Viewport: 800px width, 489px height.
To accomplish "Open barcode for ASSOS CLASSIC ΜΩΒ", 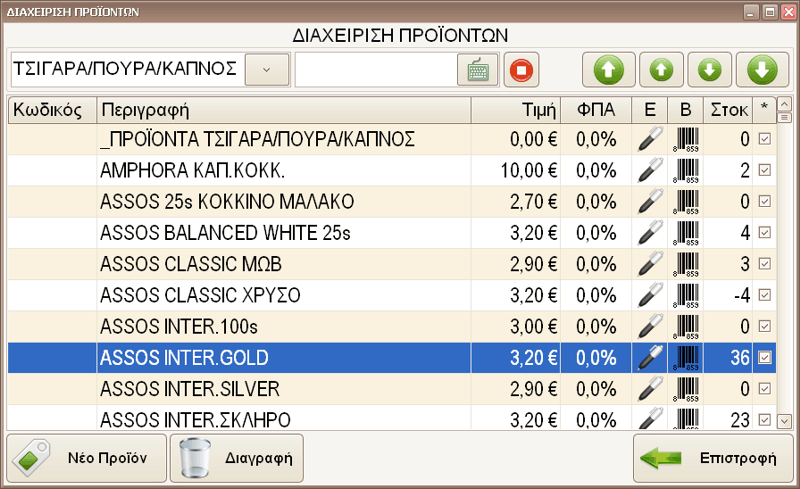I will point(686,264).
